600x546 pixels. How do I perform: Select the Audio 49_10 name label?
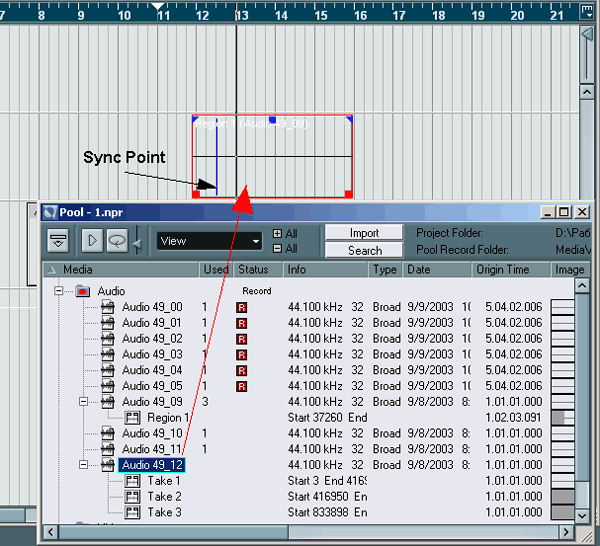[x=152, y=433]
